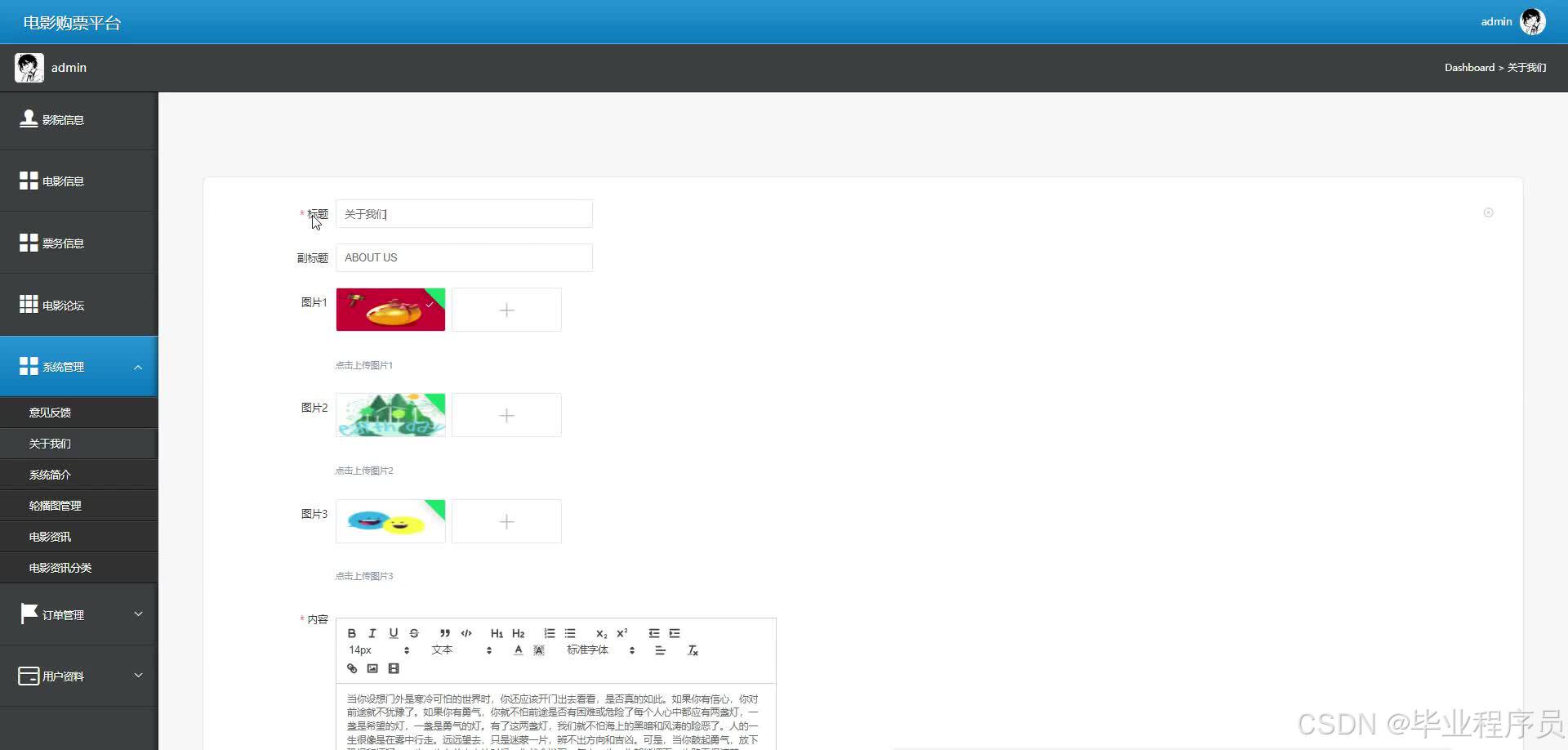This screenshot has height=750, width=1568.
Task: Click the 副标题 input field with ABOUT US
Action: pos(464,257)
